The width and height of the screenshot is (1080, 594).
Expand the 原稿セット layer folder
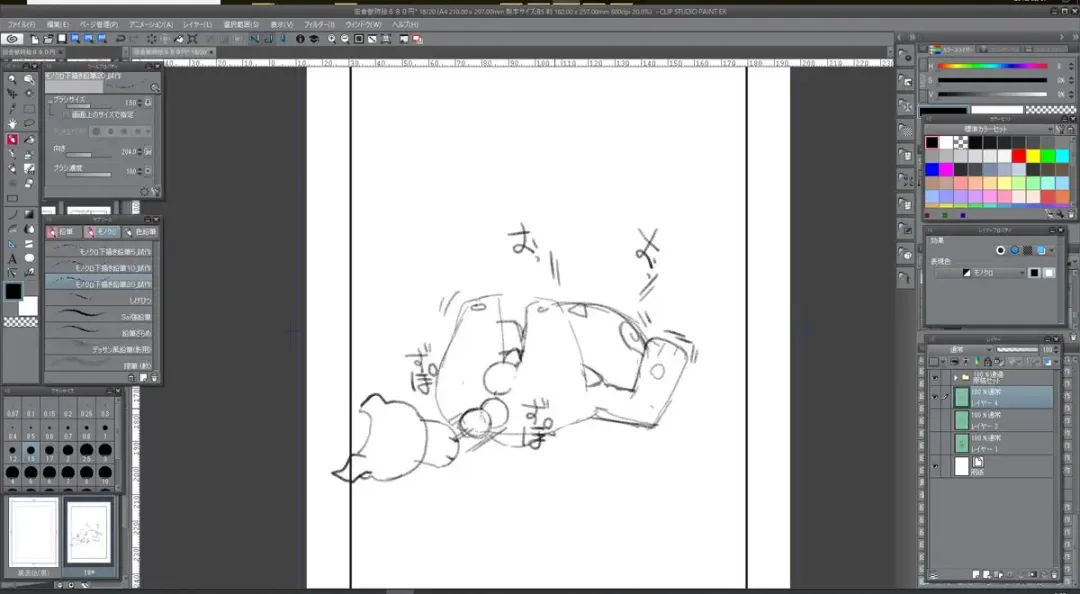(955, 378)
